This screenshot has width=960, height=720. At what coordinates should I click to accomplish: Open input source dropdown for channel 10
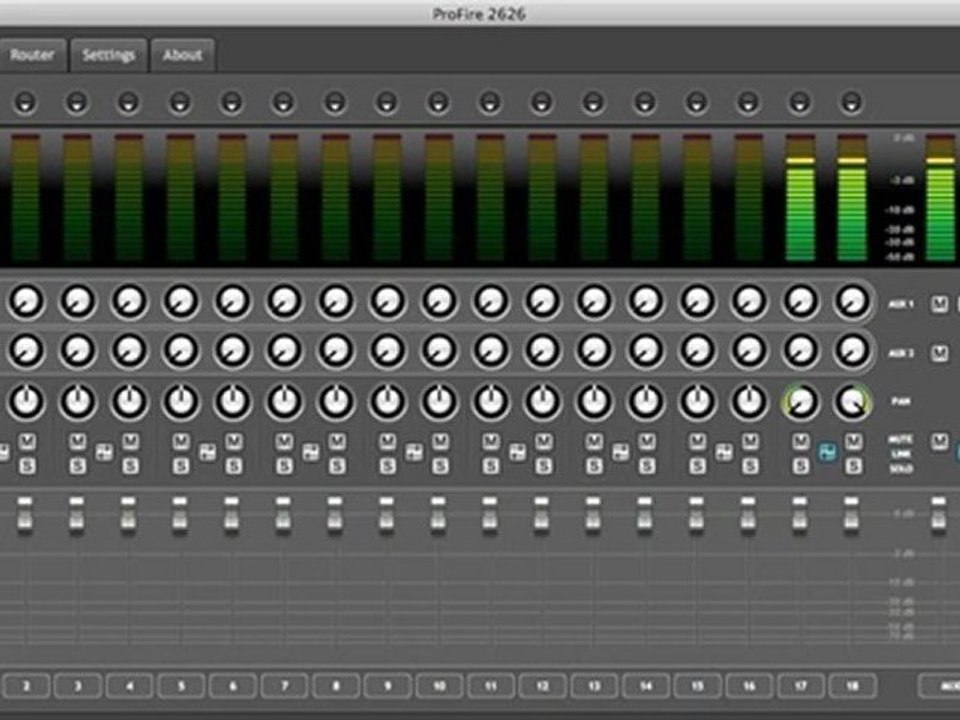point(438,102)
